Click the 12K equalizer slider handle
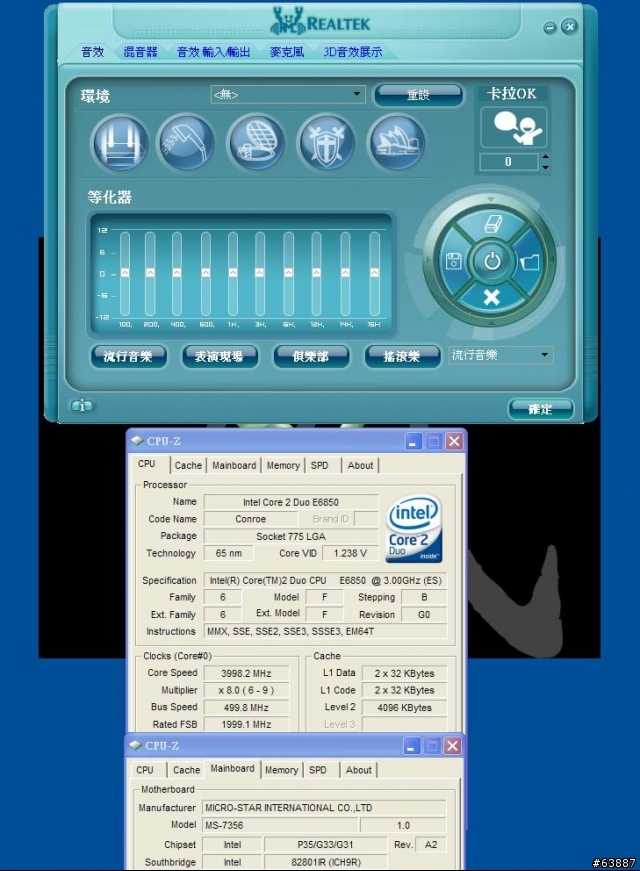This screenshot has height=871, width=640. pyautogui.click(x=316, y=273)
